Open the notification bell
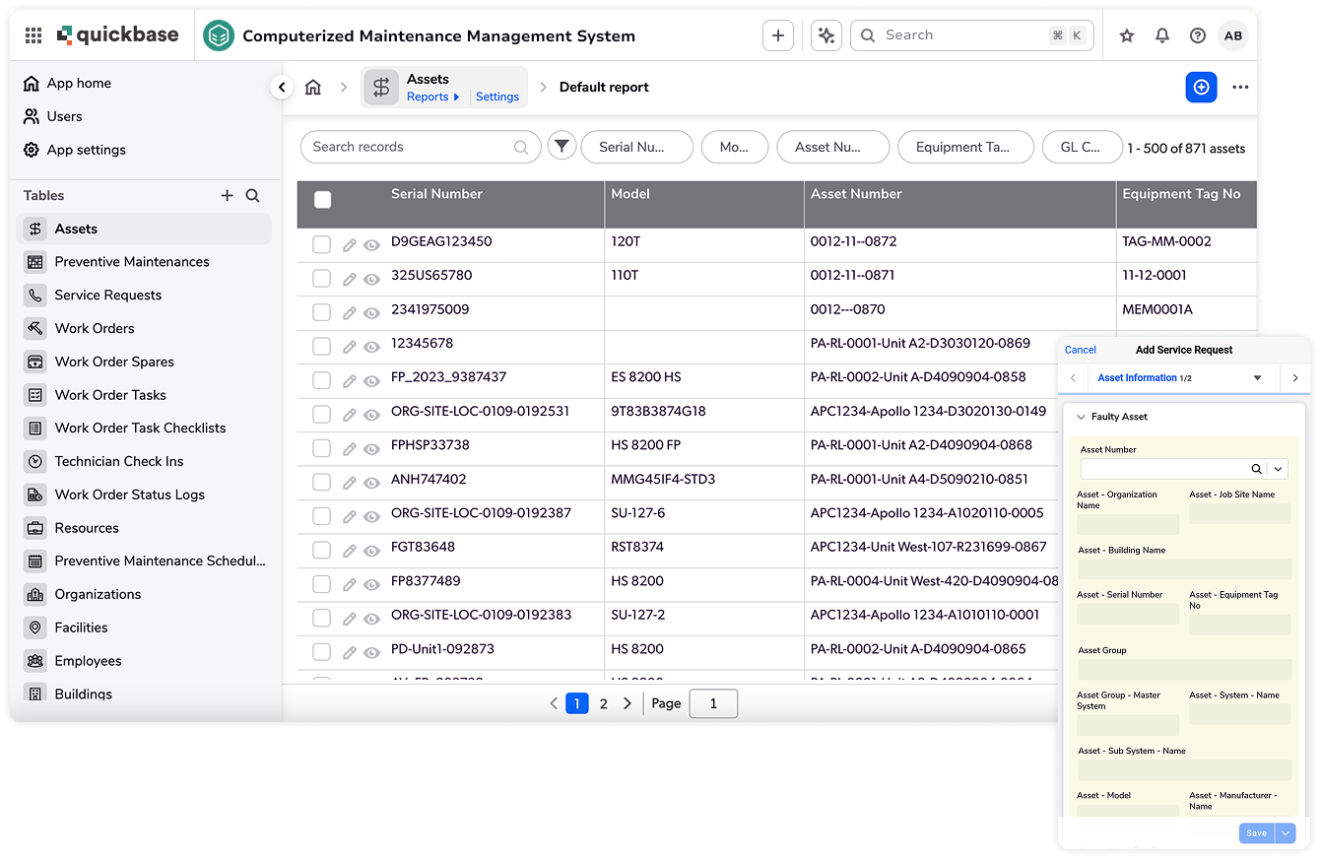 point(1162,35)
